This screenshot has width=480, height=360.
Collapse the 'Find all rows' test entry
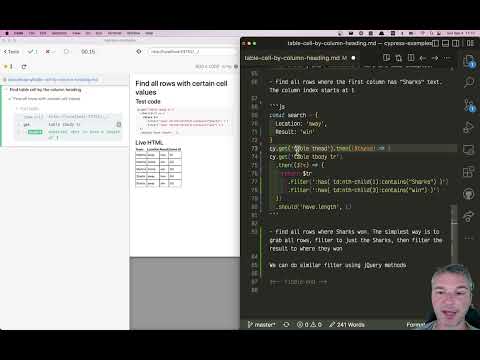click(46, 99)
